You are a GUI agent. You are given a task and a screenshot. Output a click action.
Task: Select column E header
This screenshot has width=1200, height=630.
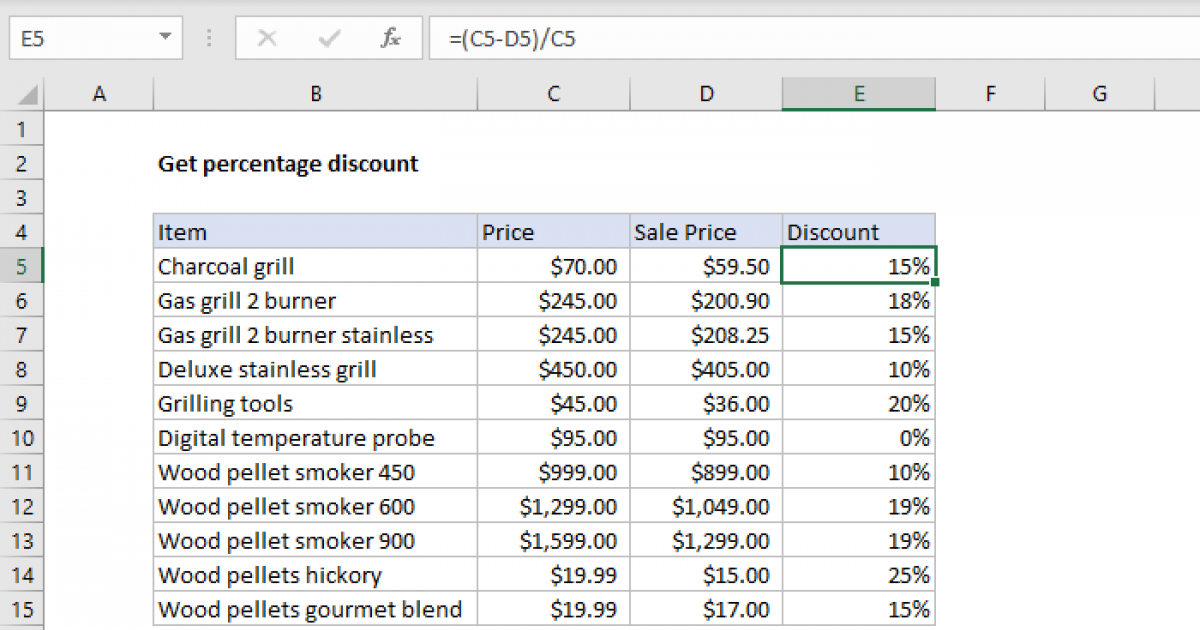(858, 94)
